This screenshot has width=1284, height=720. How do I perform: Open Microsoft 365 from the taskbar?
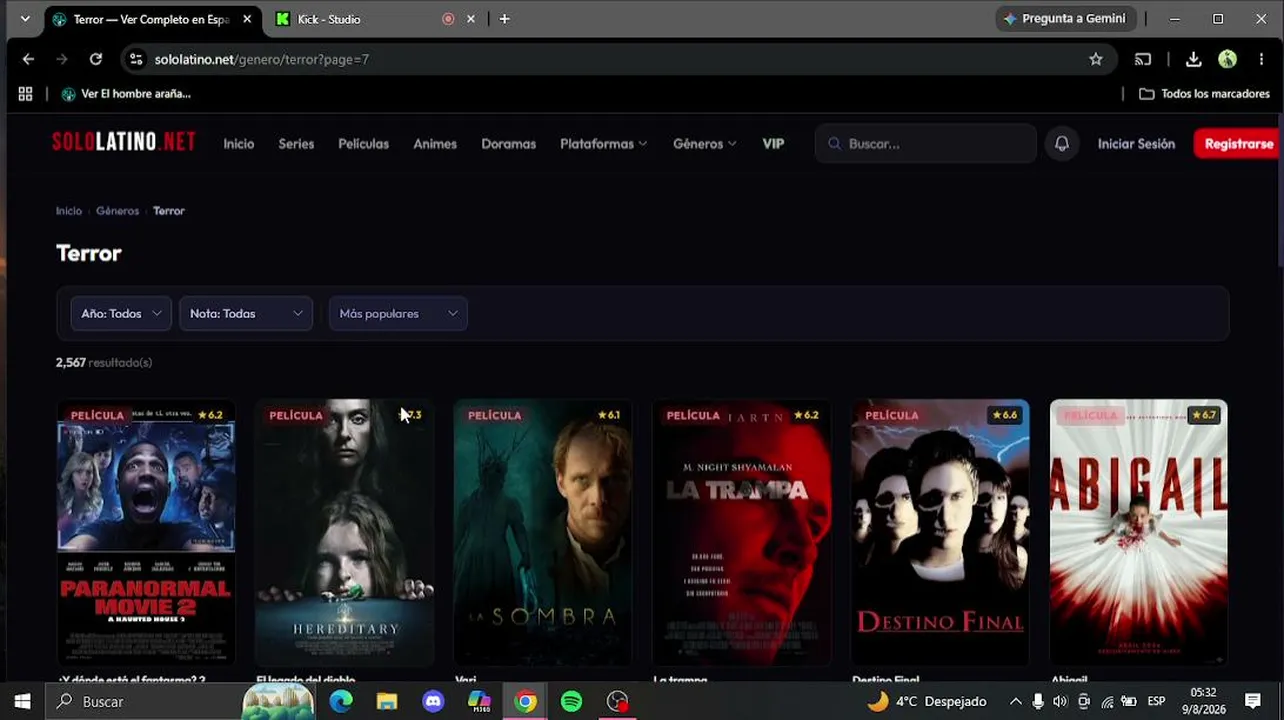tap(479, 701)
